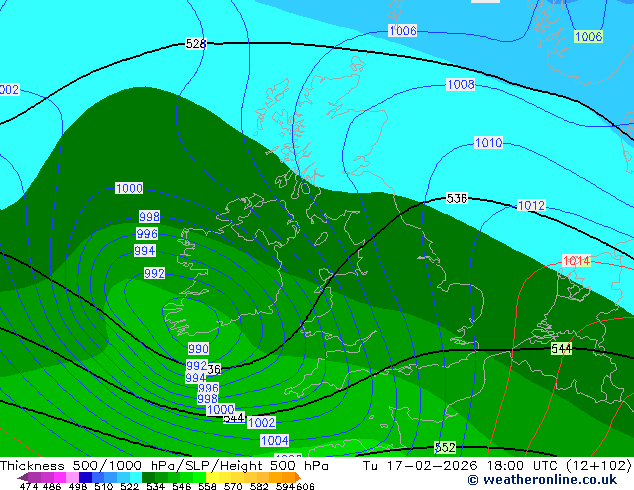Click the 990 low-pressure centre label

pos(199,348)
